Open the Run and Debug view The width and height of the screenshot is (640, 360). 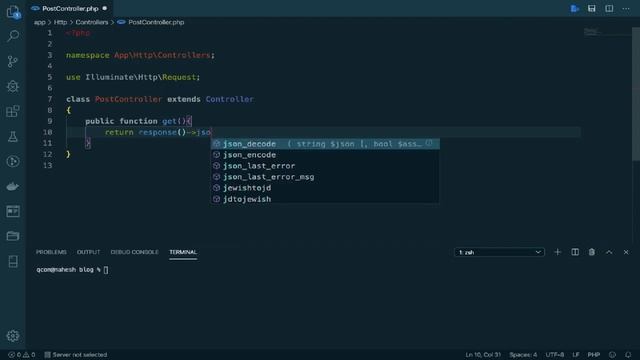click(x=13, y=86)
